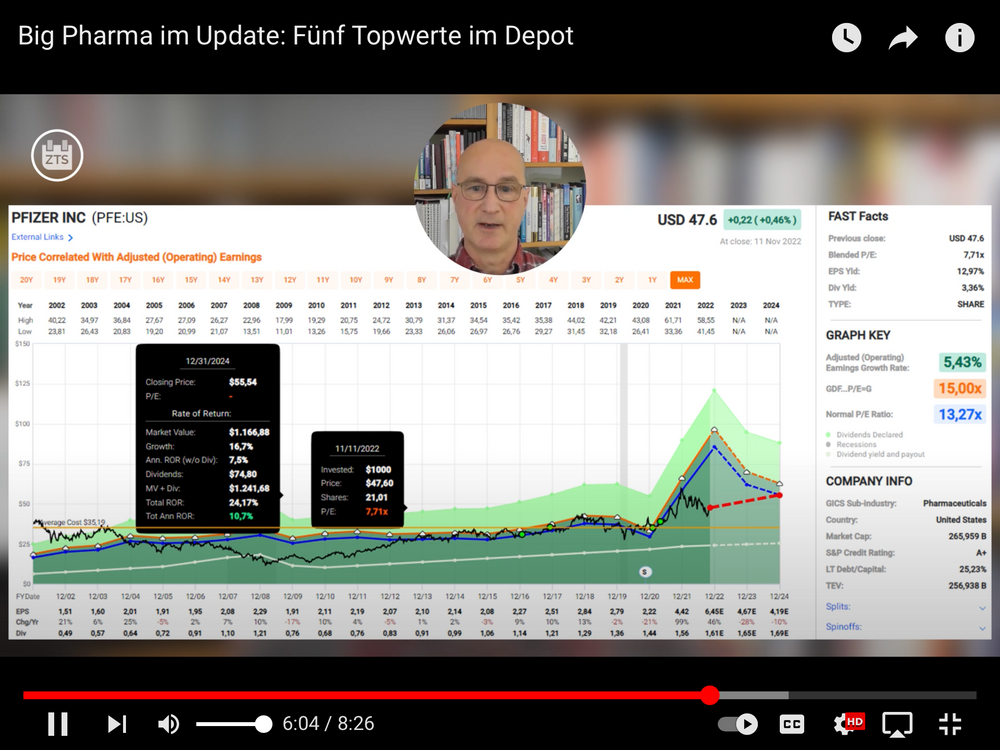Click the Watch Later clock icon
The width and height of the screenshot is (1000, 750).
846,38
